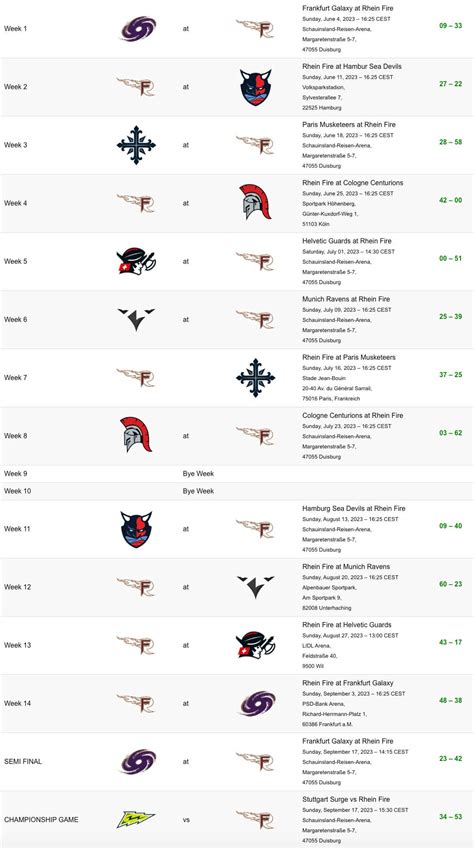The height and width of the screenshot is (848, 474).
Task: Select the 'Rhein Fire at Frankfurt Galaxy' game title
Action: pos(347,683)
